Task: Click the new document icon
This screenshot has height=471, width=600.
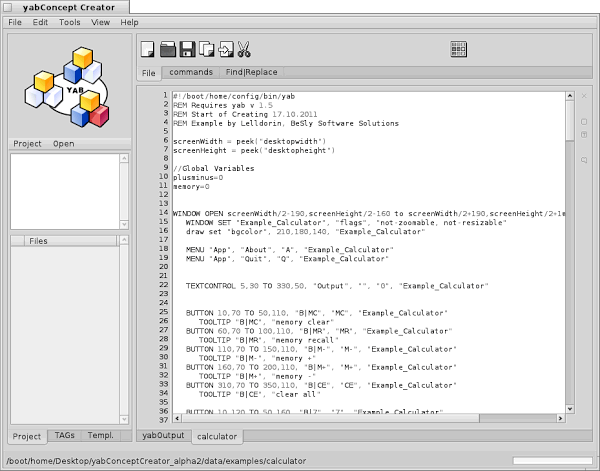Action: pyautogui.click(x=148, y=48)
